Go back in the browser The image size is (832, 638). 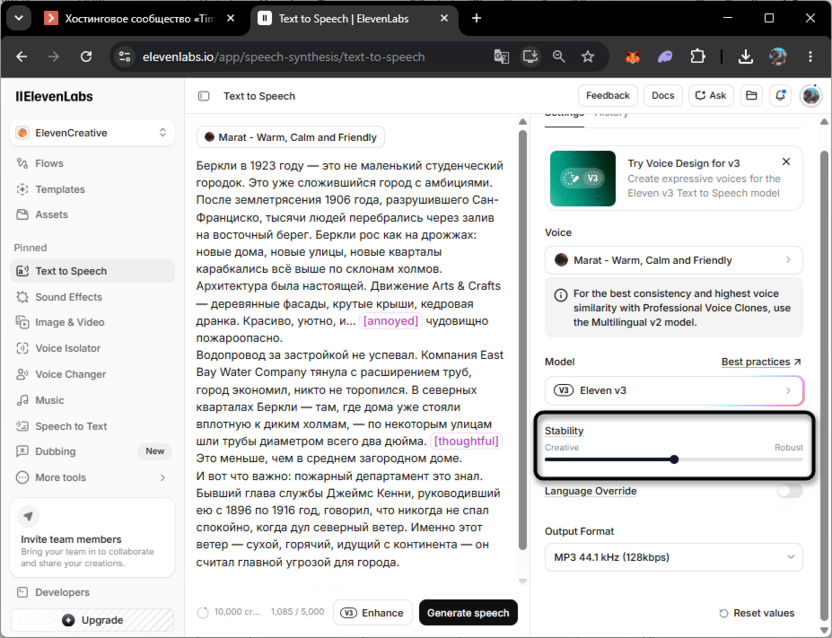[x=22, y=56]
